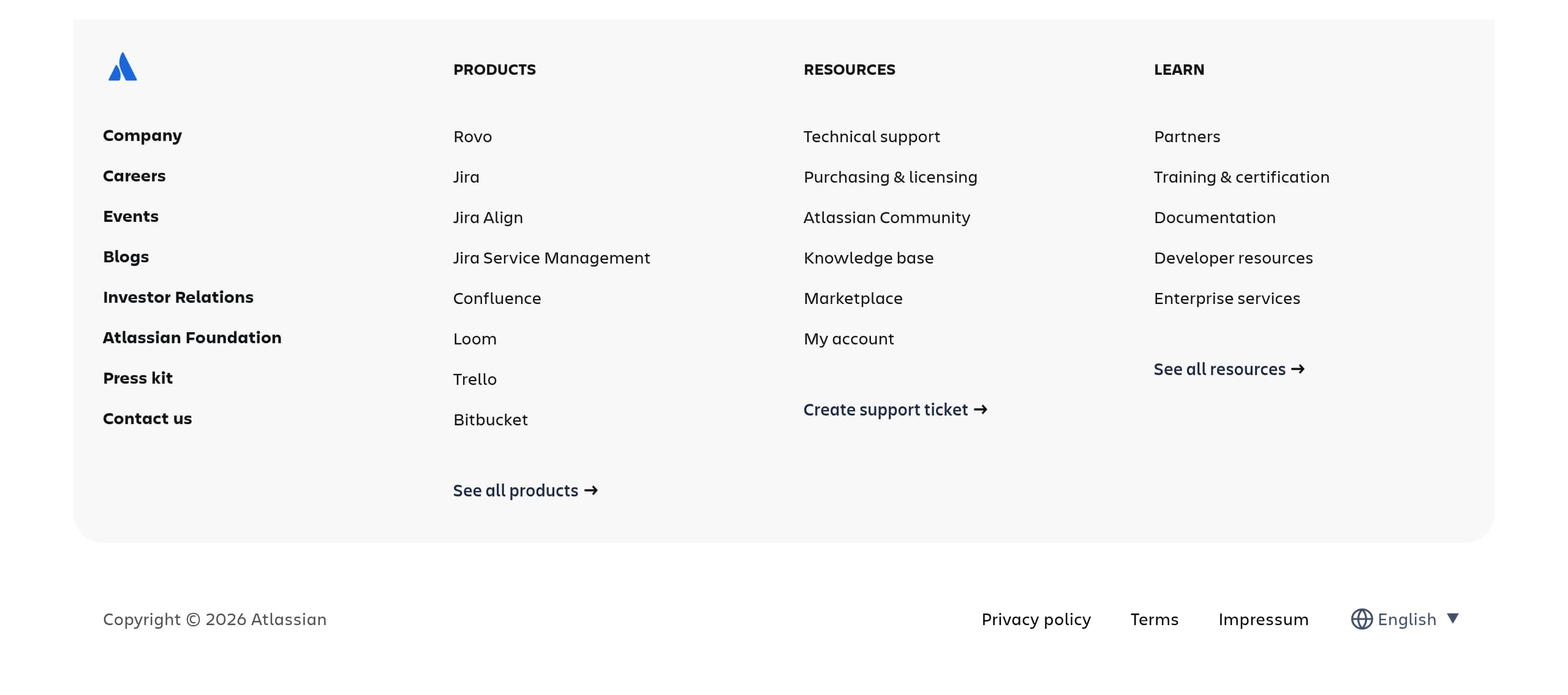1568x695 pixels.
Task: Open the Press kit
Action: (138, 378)
